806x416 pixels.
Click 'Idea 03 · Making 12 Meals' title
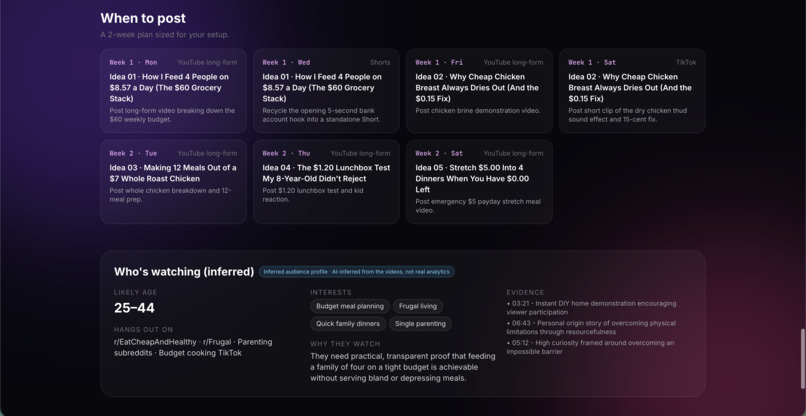173,173
